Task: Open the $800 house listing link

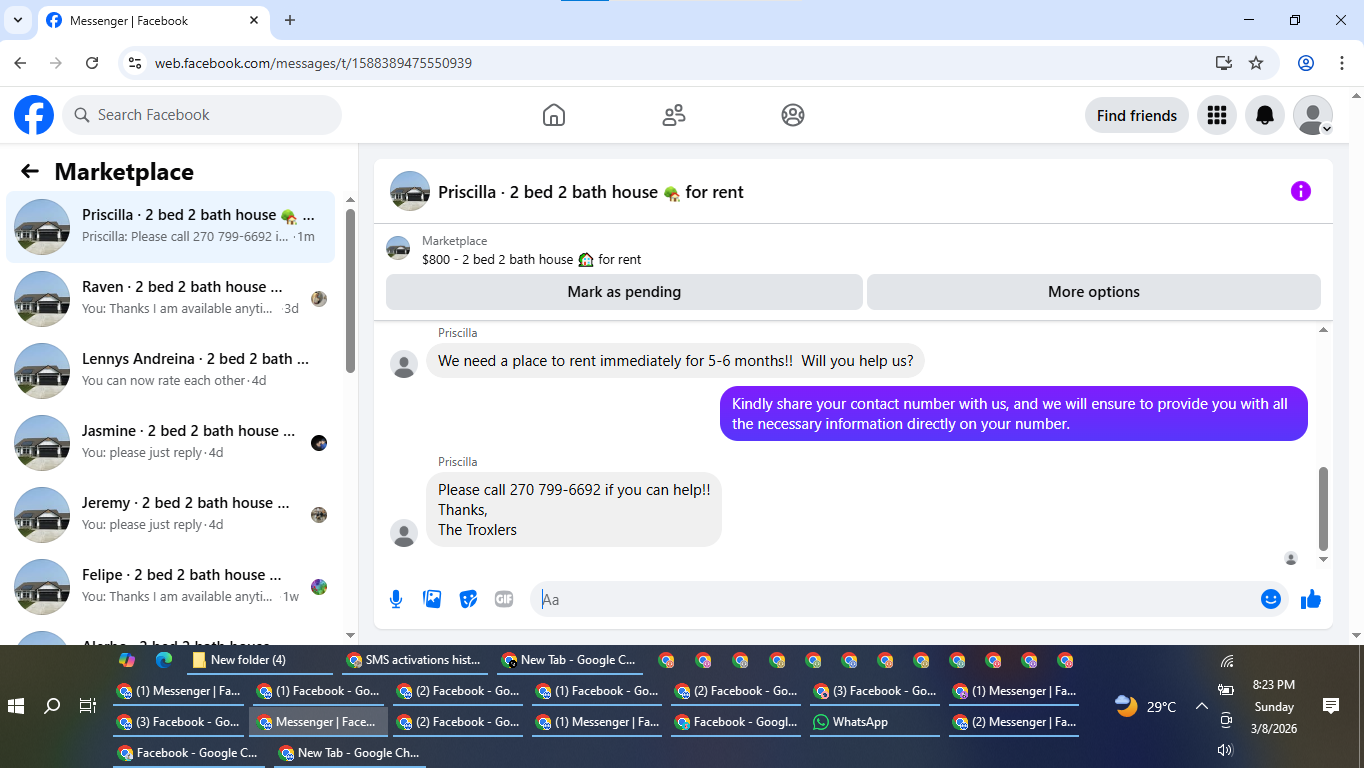Action: (531, 259)
